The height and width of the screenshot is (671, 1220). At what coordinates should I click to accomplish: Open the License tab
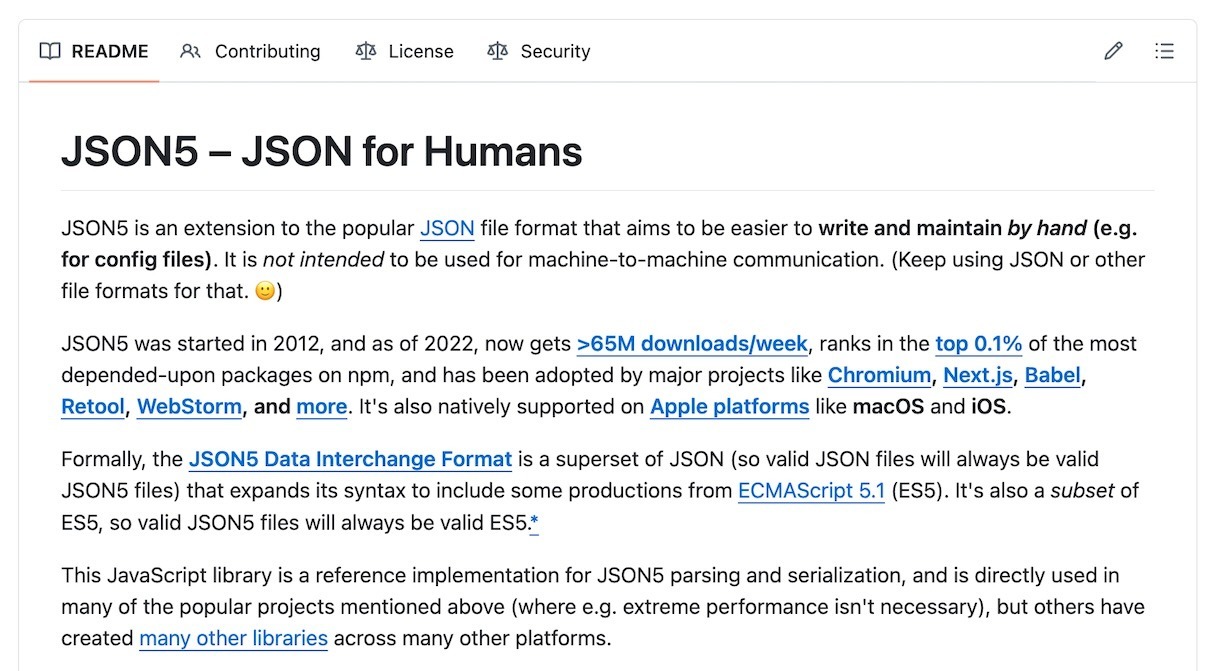tap(420, 51)
